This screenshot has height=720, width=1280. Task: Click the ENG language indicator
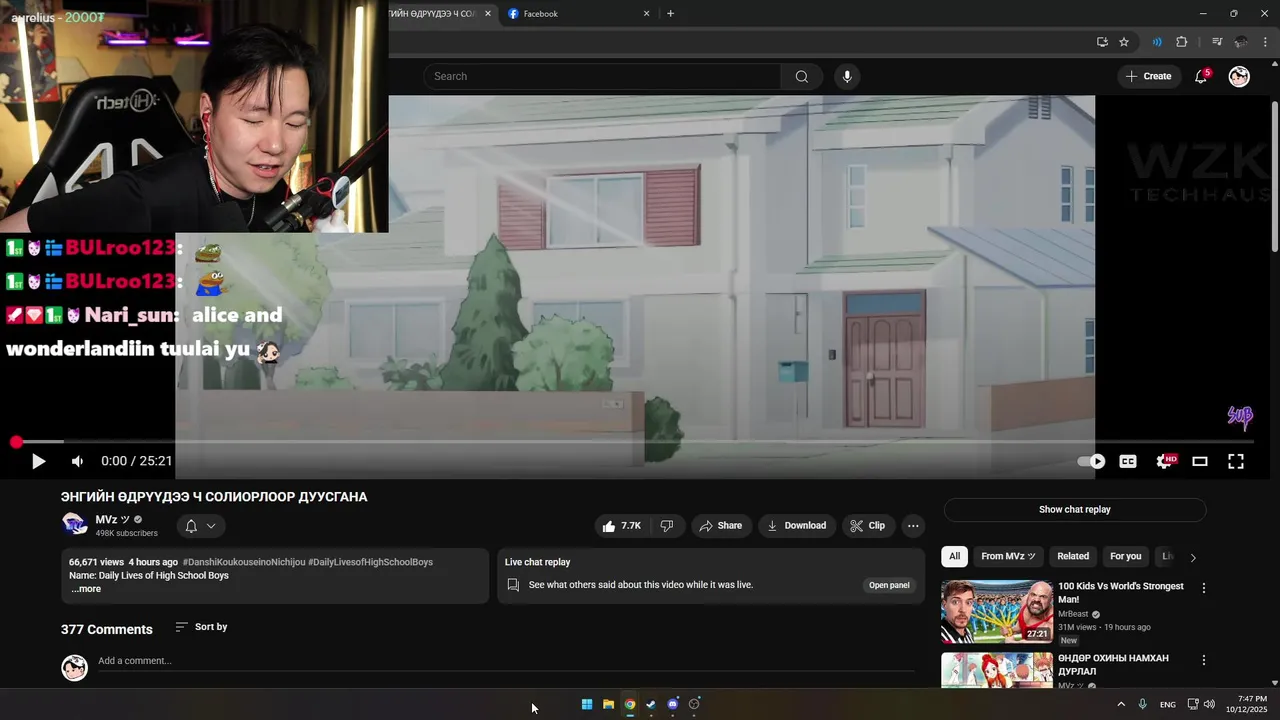(1167, 704)
